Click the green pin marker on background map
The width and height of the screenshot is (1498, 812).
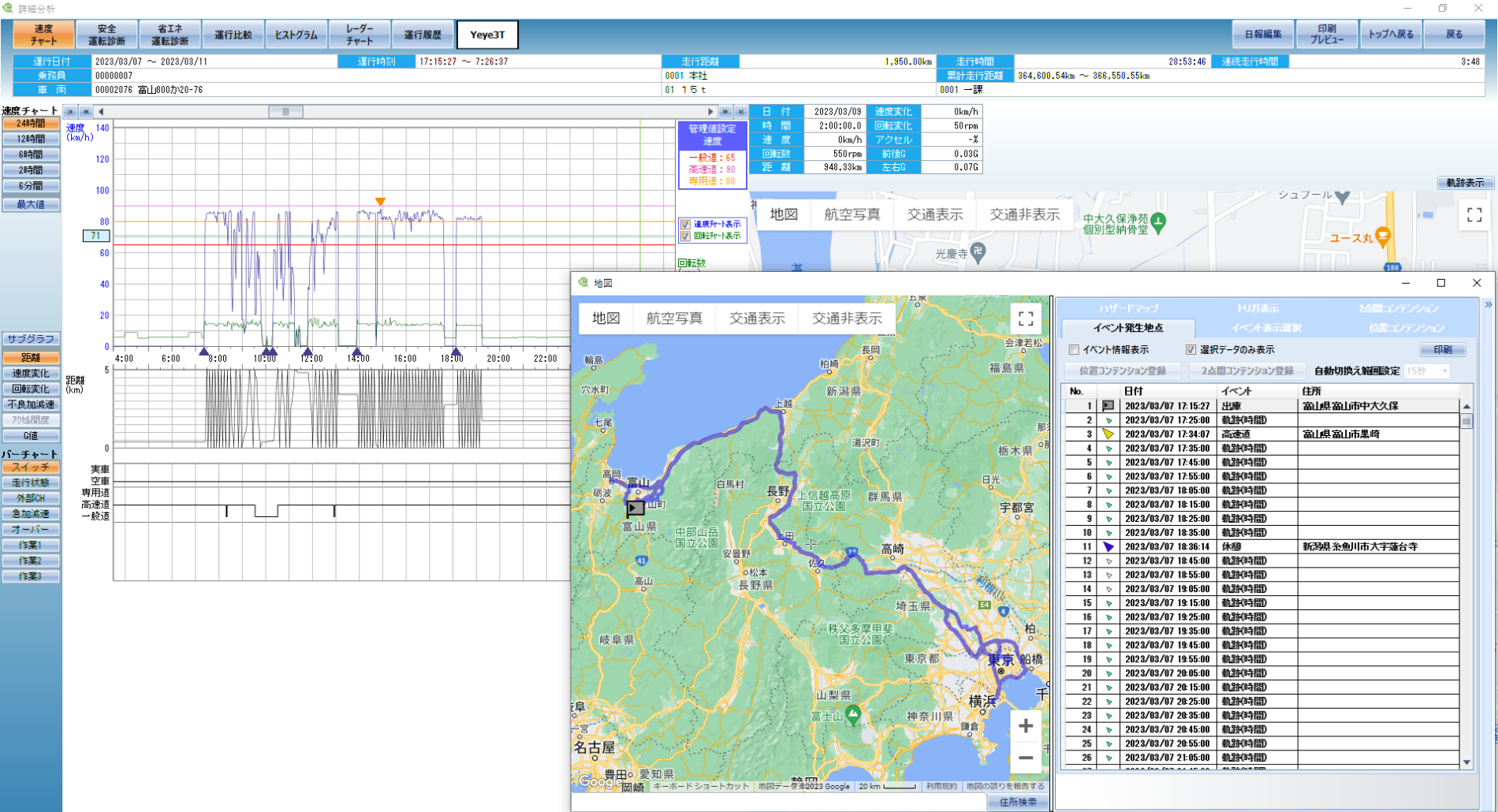(1158, 222)
